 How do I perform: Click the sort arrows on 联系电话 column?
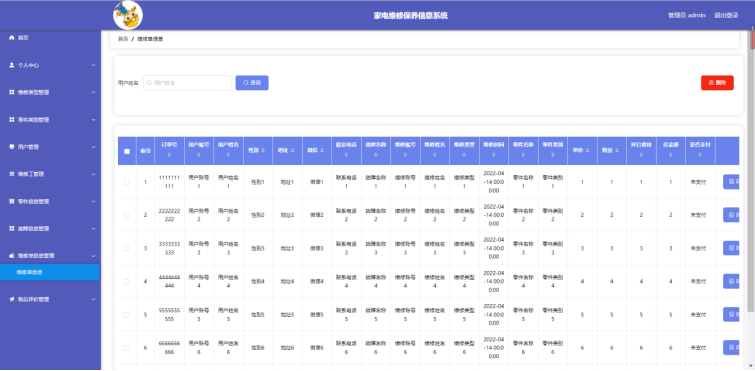tap(346, 155)
